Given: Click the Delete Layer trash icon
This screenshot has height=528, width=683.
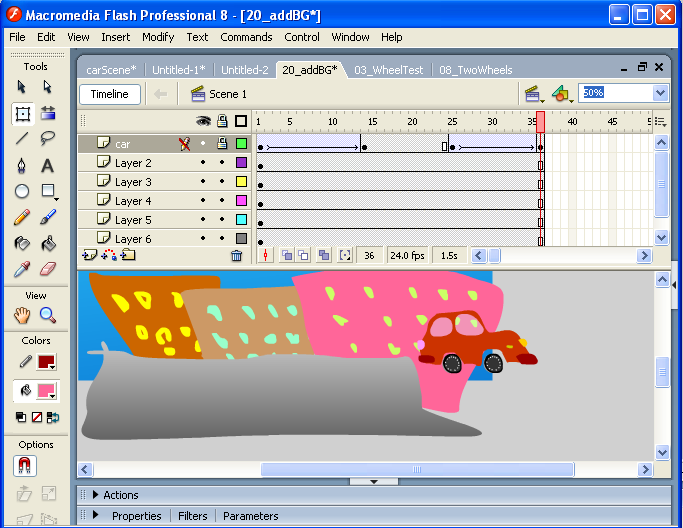Looking at the screenshot, I should point(236,255).
